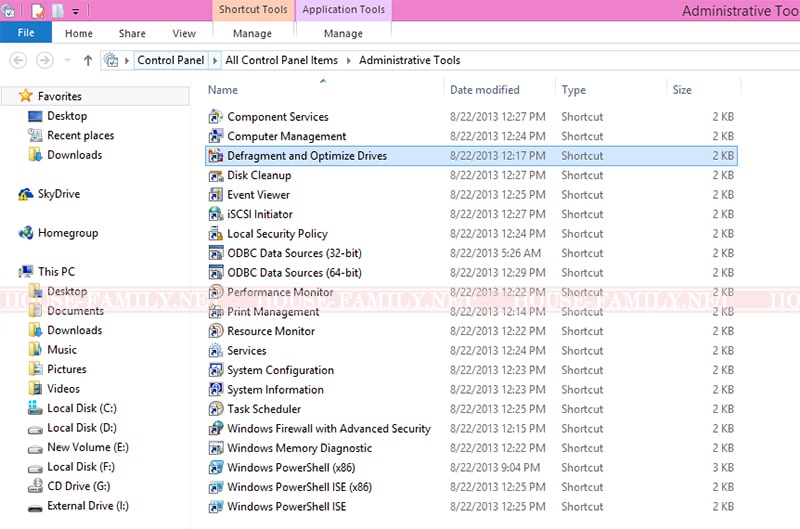
Task: Select the Windows PowerShell ISE file name
Action: coord(287,507)
